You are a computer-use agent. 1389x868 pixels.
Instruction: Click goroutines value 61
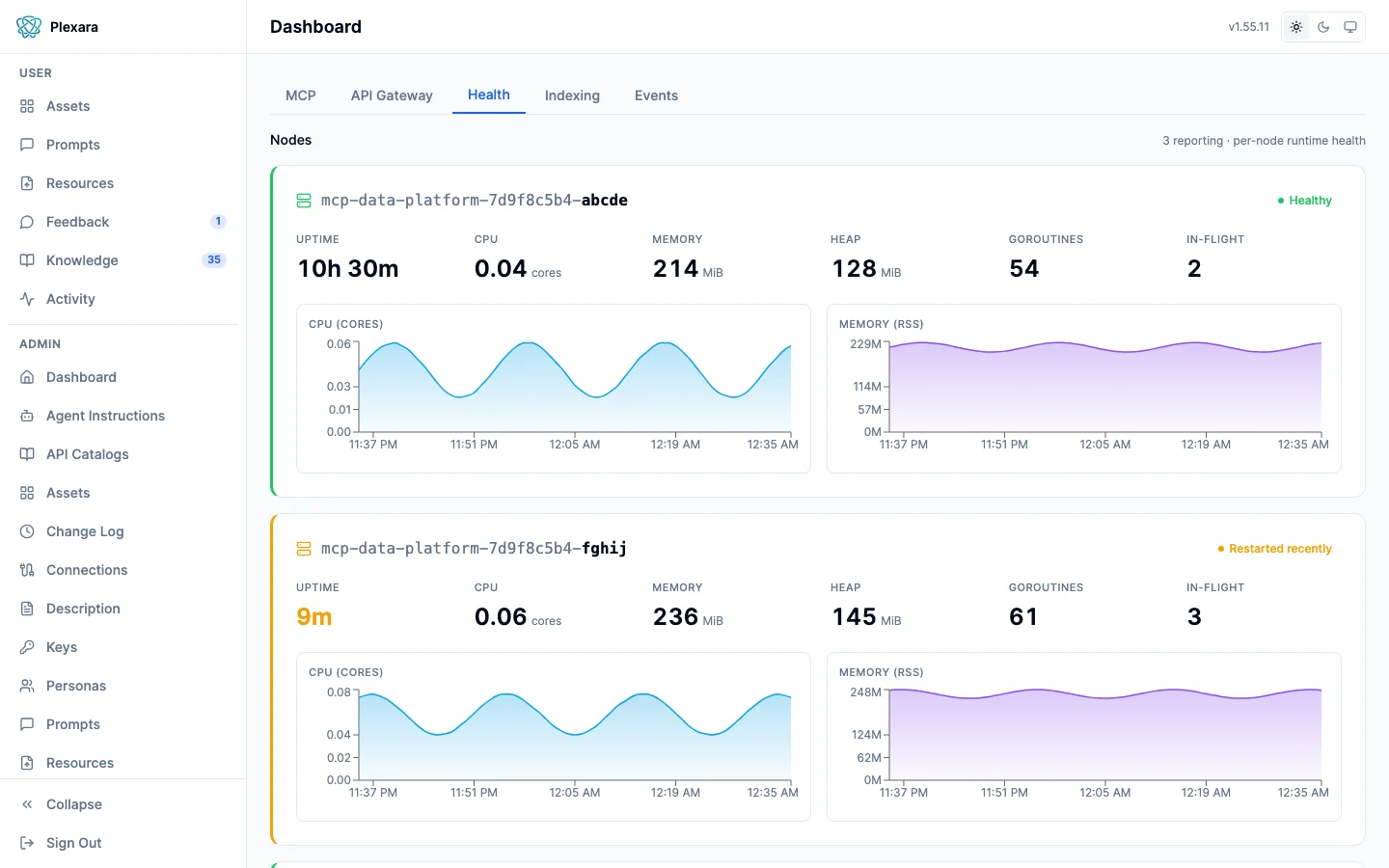(x=1023, y=617)
